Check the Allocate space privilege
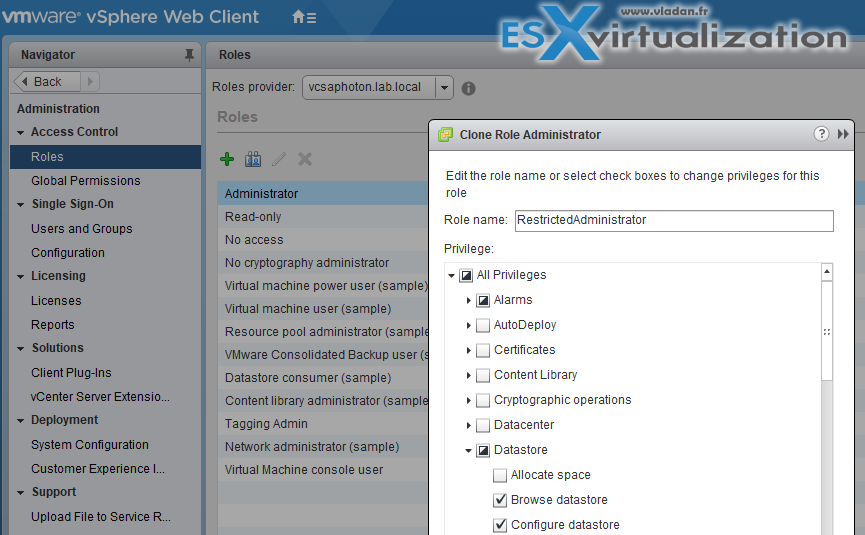The height and width of the screenshot is (535, 865). point(500,475)
